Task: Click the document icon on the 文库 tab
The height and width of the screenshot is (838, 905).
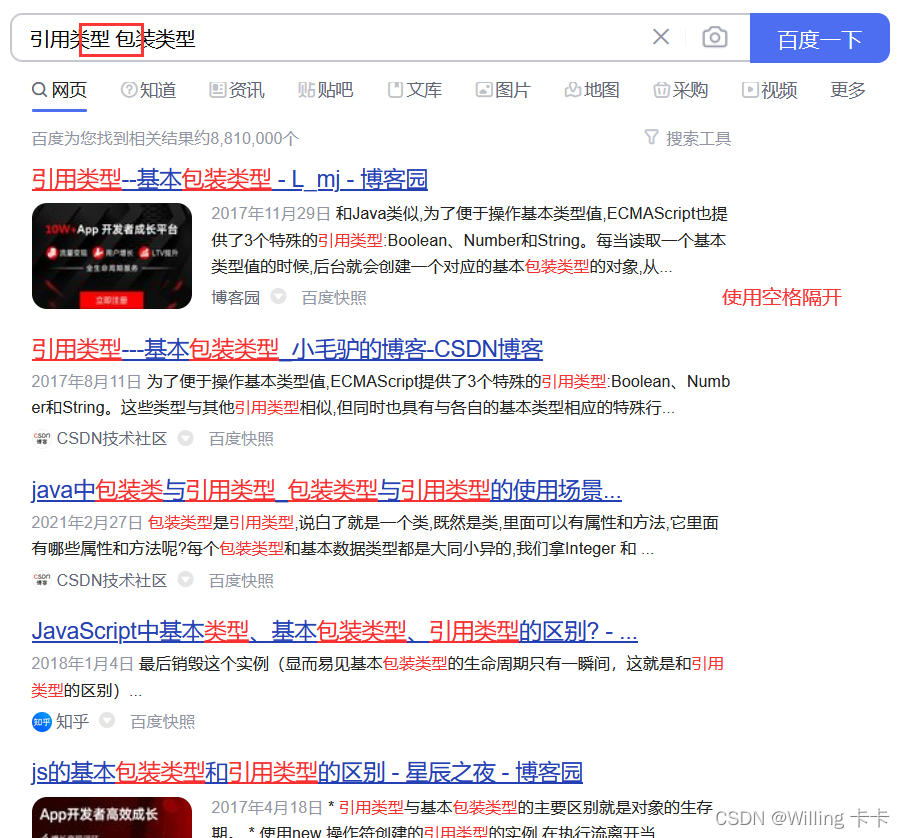Action: coord(395,90)
